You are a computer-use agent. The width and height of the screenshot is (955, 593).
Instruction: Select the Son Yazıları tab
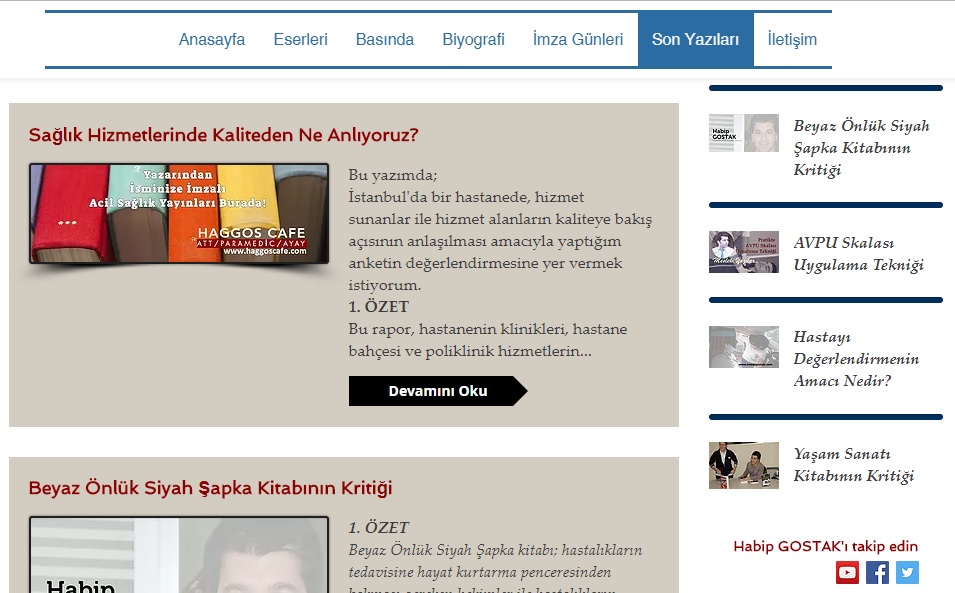tap(696, 40)
